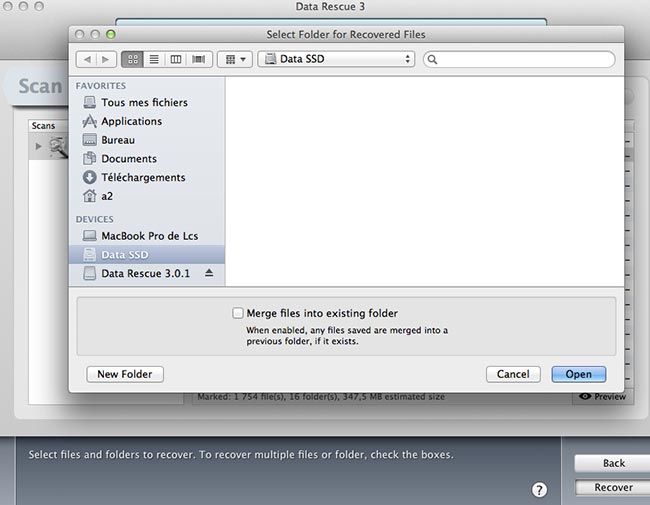Switch to icon view
Screen dimensions: 650x505
(133, 59)
